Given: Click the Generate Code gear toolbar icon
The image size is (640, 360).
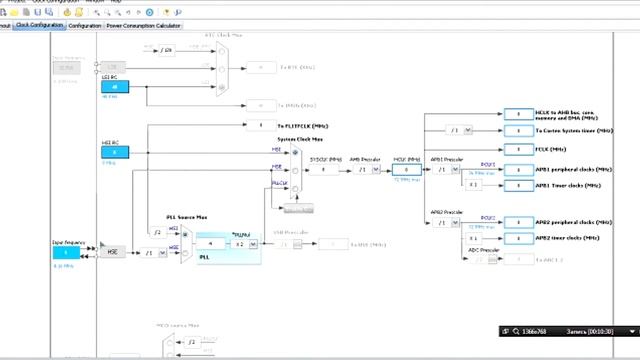Looking at the screenshot, I should click(67, 12).
